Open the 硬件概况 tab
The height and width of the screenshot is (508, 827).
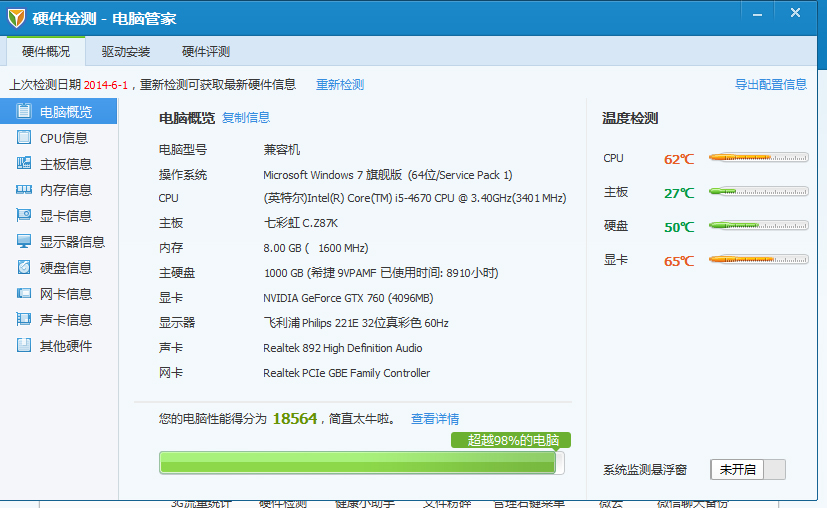[46, 51]
